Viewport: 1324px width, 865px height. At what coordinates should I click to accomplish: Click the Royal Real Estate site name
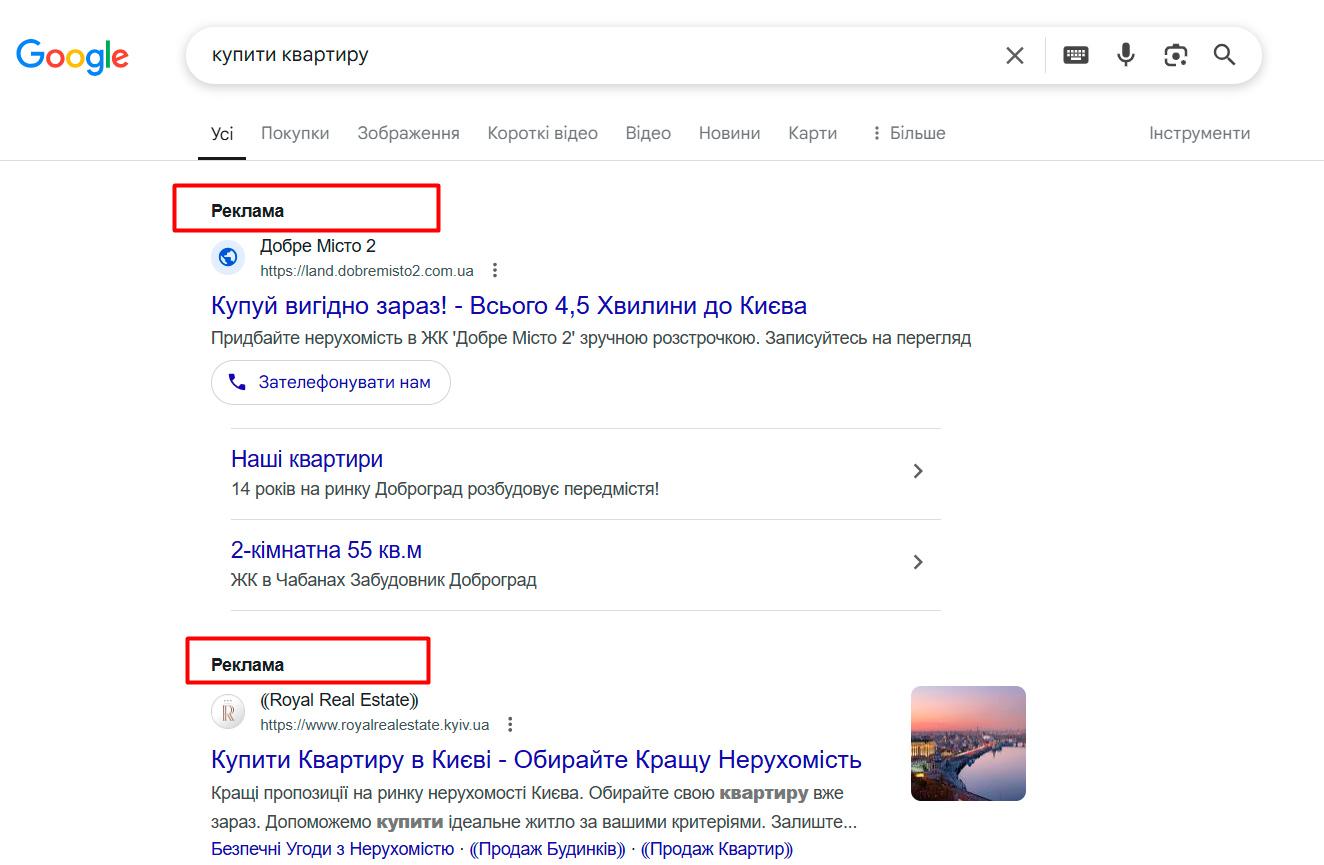339,700
